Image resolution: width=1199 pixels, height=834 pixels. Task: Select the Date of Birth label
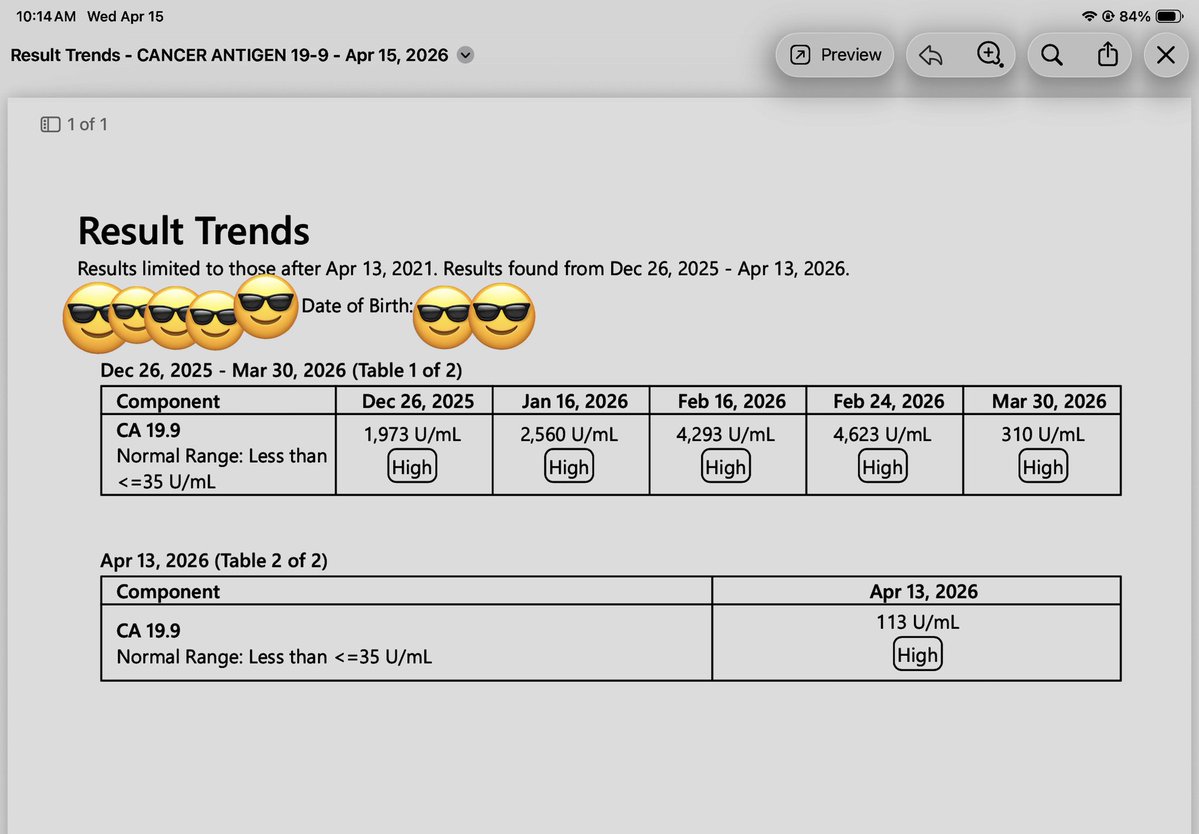click(x=356, y=306)
